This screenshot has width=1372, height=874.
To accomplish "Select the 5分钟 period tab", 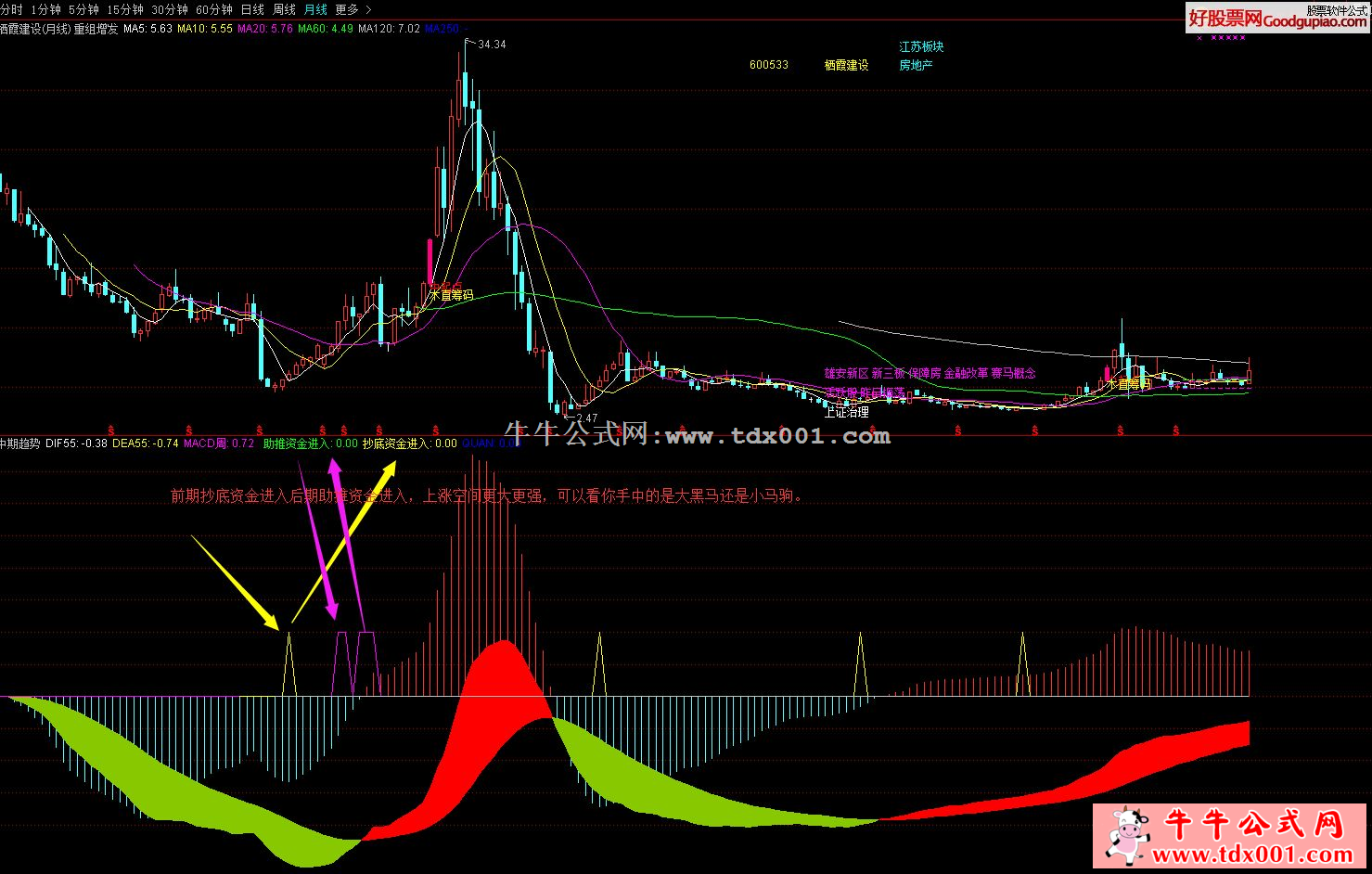I will point(83,9).
